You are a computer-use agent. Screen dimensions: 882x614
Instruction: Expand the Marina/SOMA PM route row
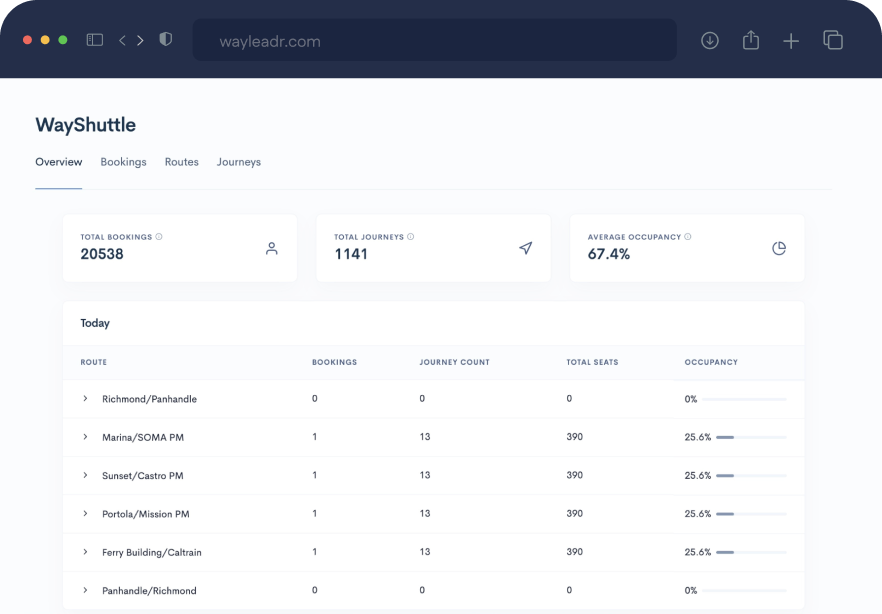coord(84,437)
